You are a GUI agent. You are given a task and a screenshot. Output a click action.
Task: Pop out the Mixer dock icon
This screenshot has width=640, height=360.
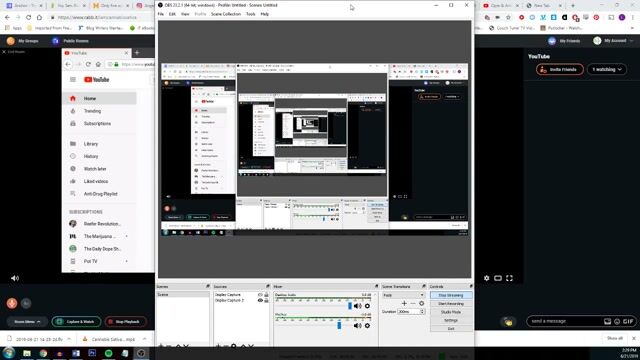coord(376,287)
